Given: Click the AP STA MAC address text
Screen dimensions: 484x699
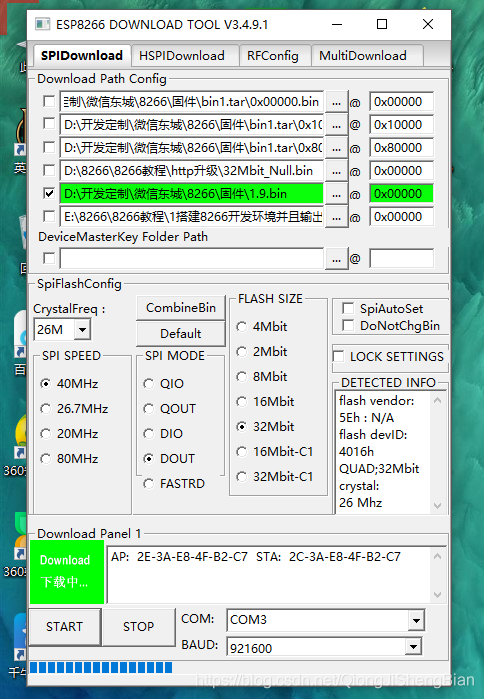Looking at the screenshot, I should (256, 556).
